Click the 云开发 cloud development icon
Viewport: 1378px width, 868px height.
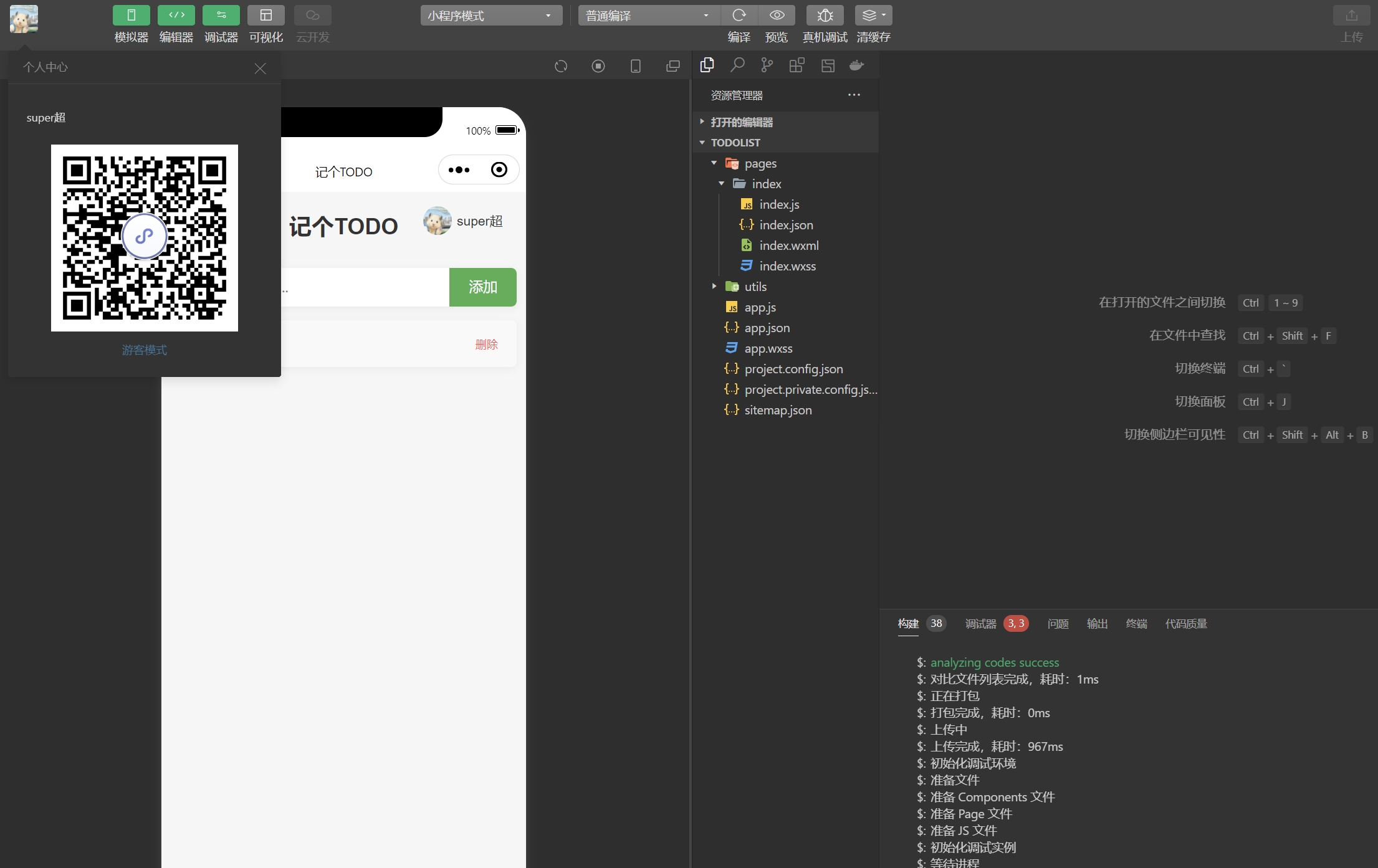coord(312,15)
